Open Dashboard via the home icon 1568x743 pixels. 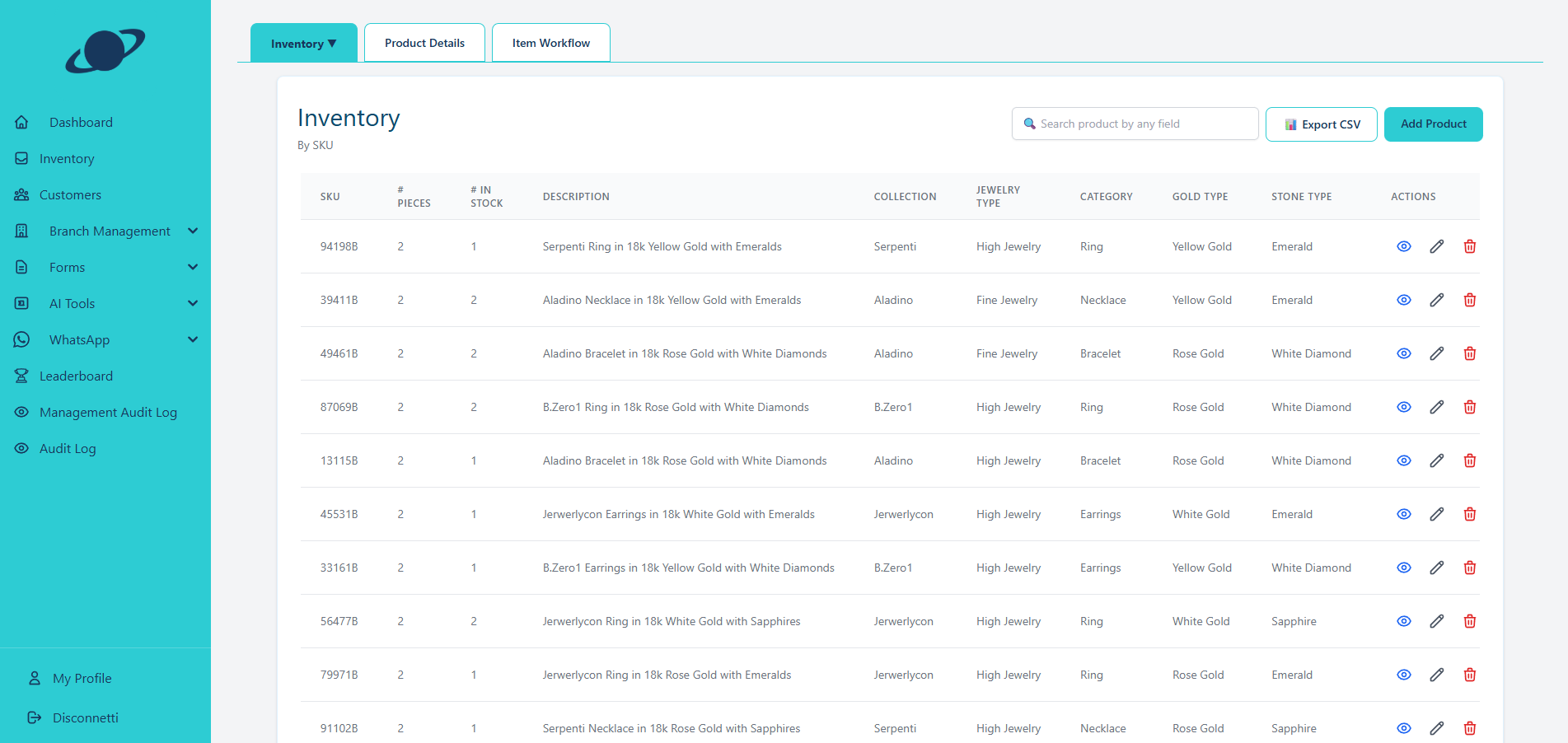click(22, 122)
